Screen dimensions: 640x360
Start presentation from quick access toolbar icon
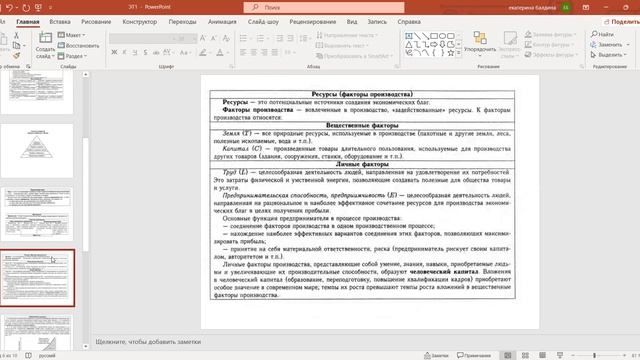click(38, 7)
